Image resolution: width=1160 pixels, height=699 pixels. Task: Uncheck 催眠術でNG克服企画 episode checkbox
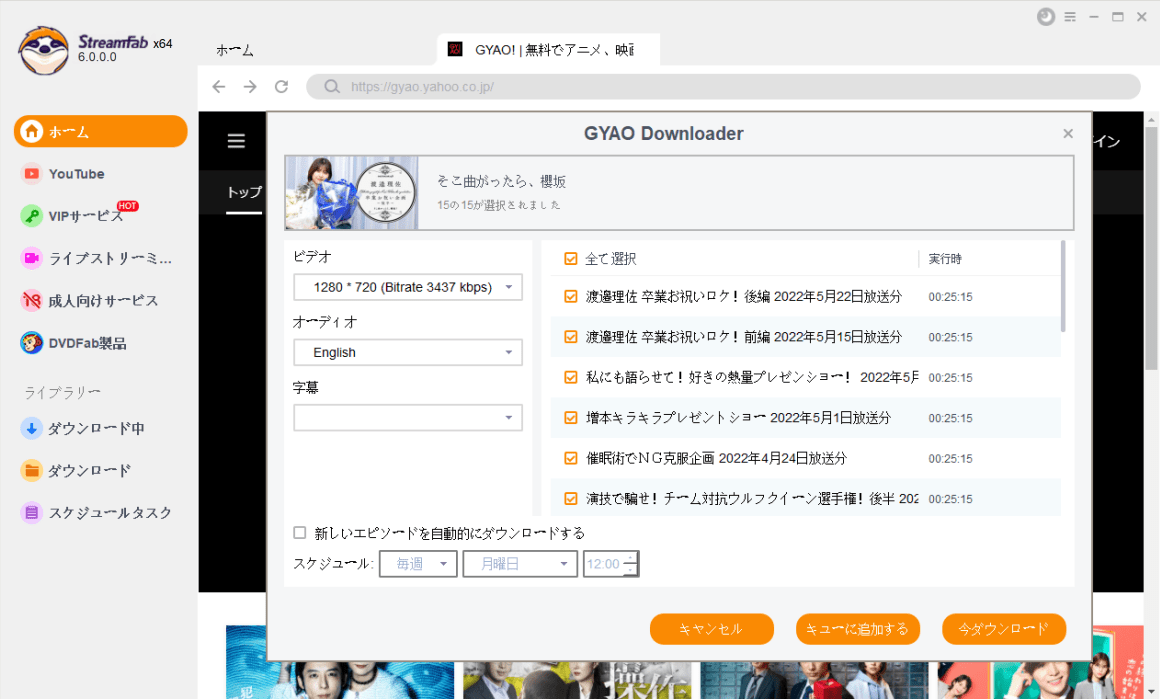point(571,458)
